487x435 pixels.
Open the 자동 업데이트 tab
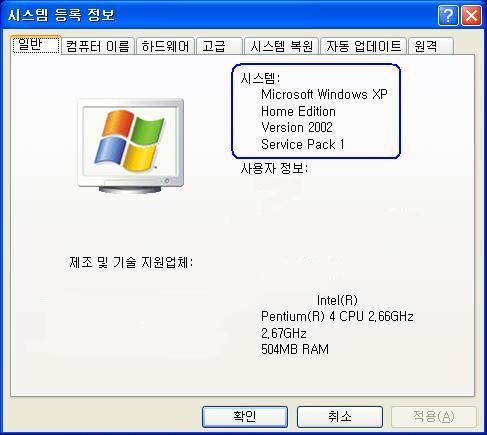click(363, 46)
